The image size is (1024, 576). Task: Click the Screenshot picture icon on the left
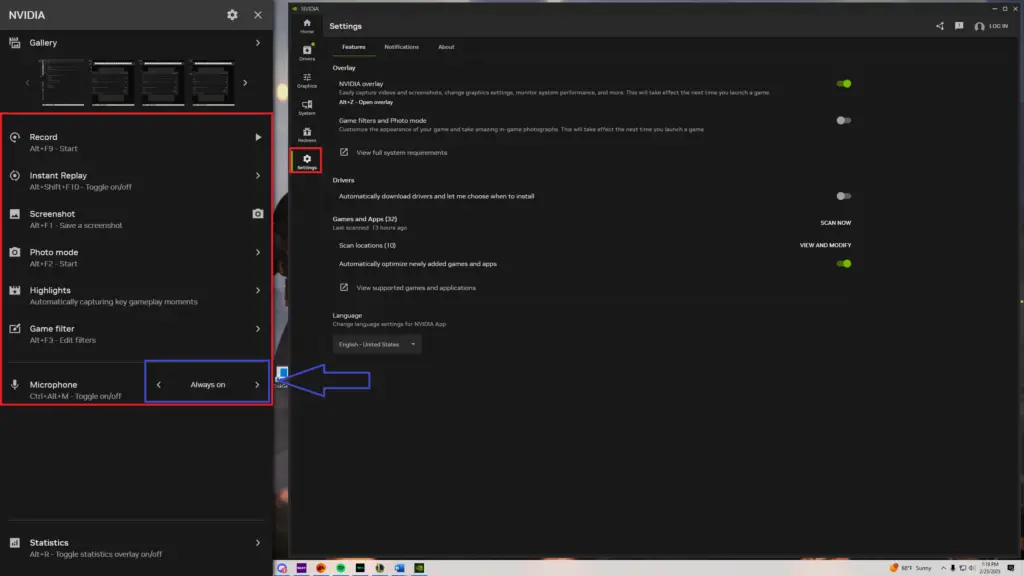tap(14, 214)
